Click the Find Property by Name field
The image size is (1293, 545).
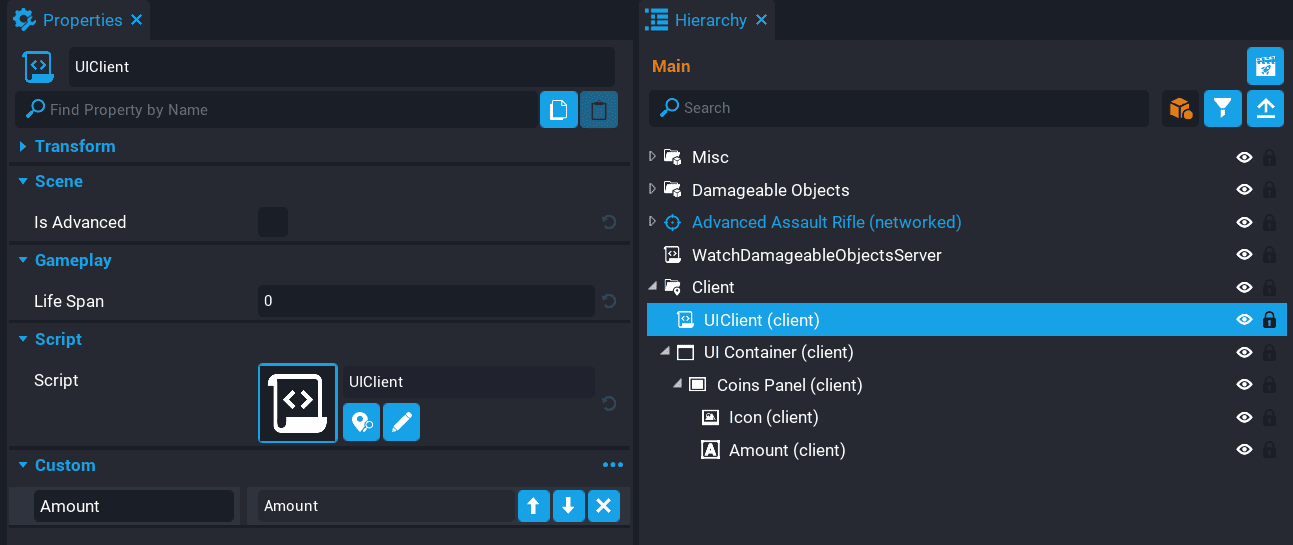point(280,110)
